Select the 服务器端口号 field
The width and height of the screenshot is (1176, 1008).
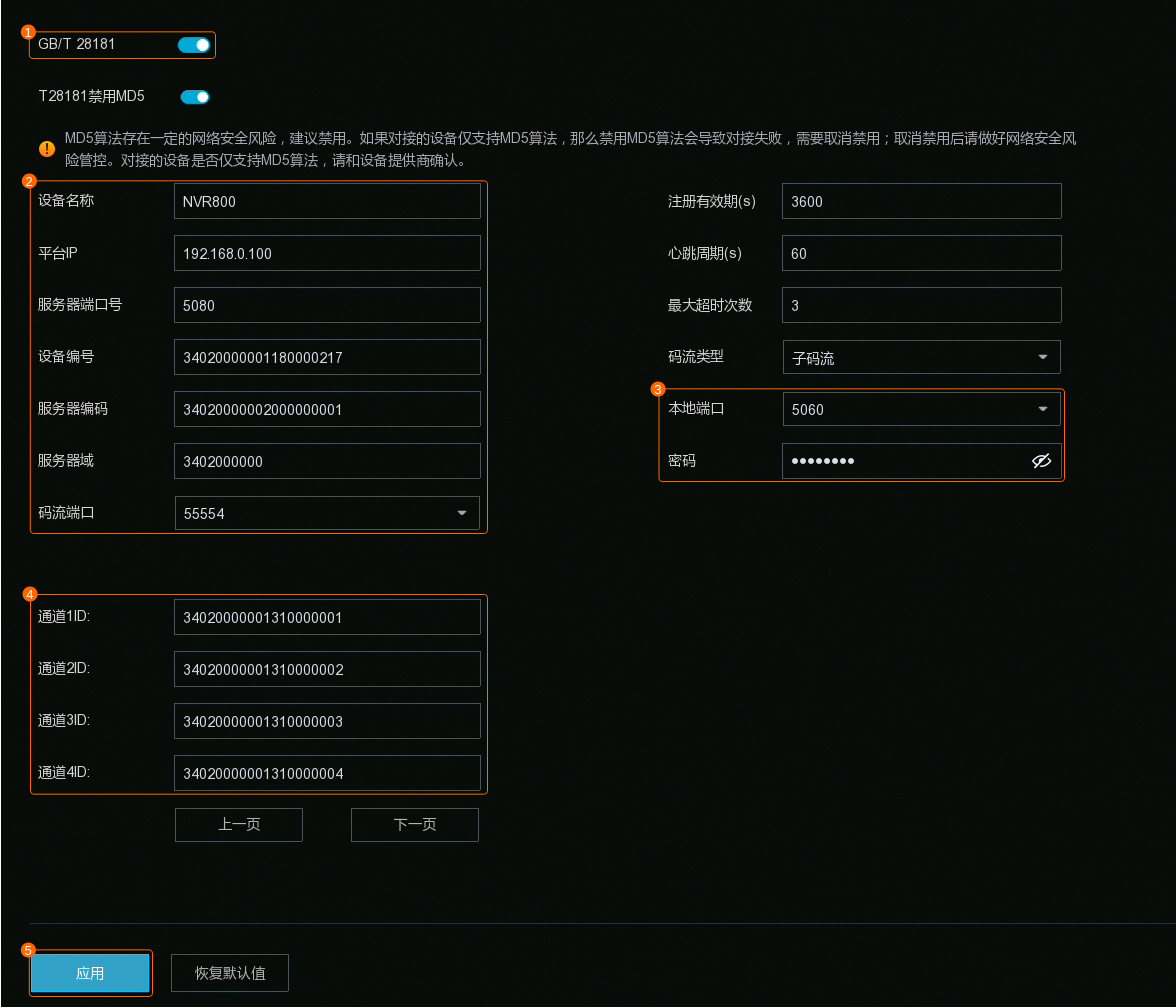click(x=327, y=305)
